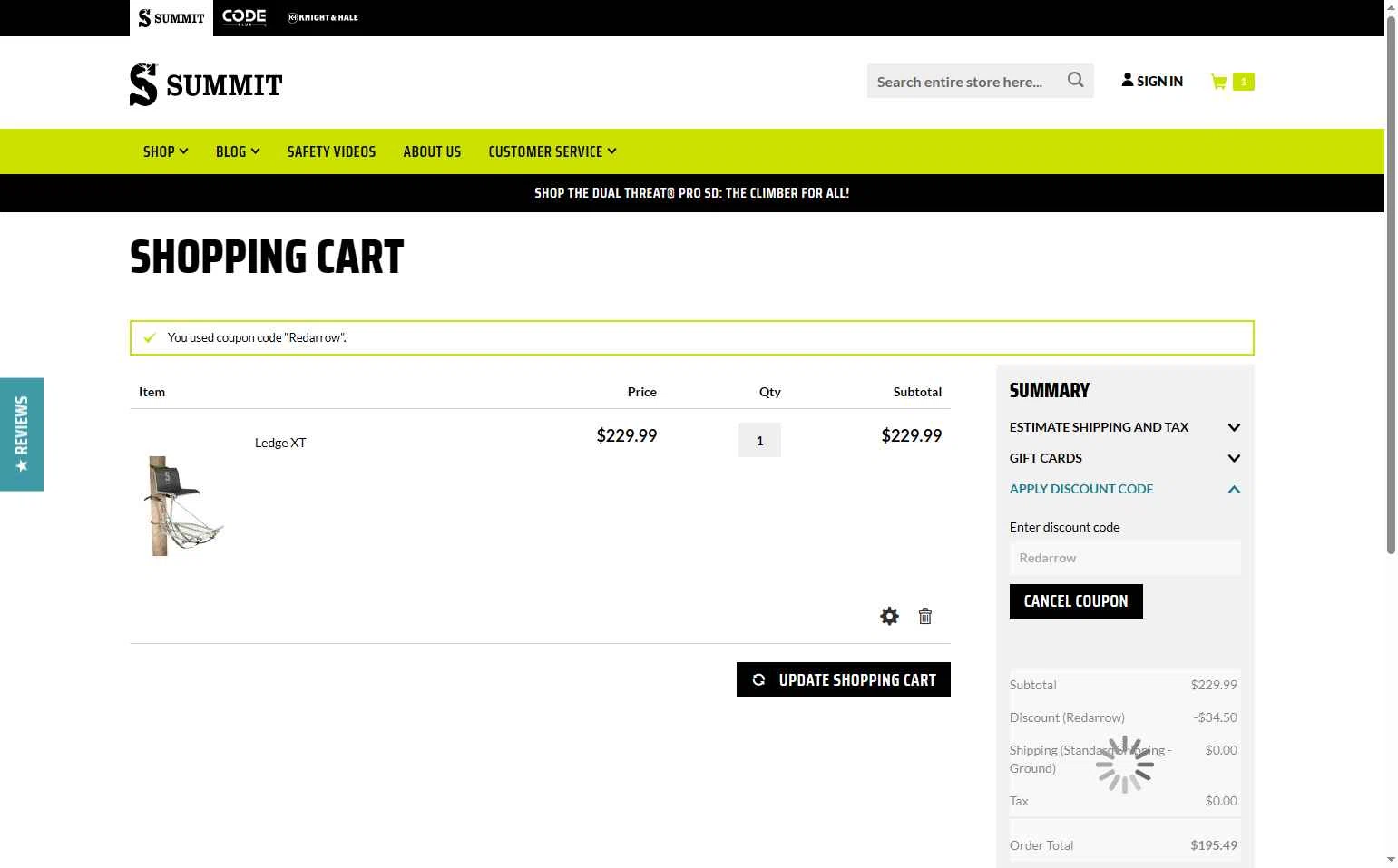Open the Code Blue brand tab

[x=244, y=17]
